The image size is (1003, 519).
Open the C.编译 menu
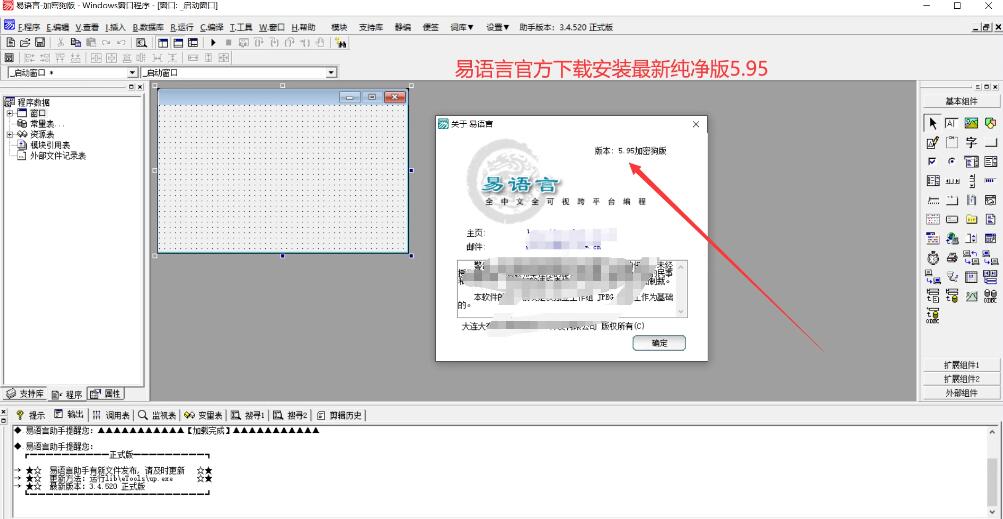click(212, 28)
